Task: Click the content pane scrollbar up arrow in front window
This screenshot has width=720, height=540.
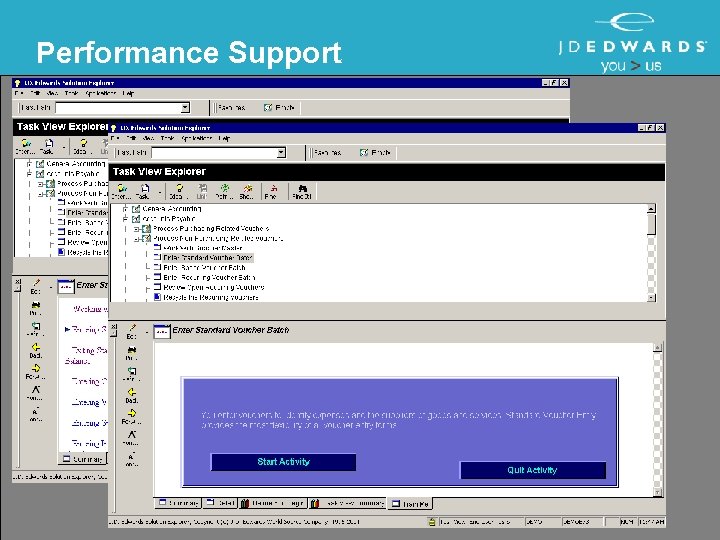Action: (x=658, y=348)
